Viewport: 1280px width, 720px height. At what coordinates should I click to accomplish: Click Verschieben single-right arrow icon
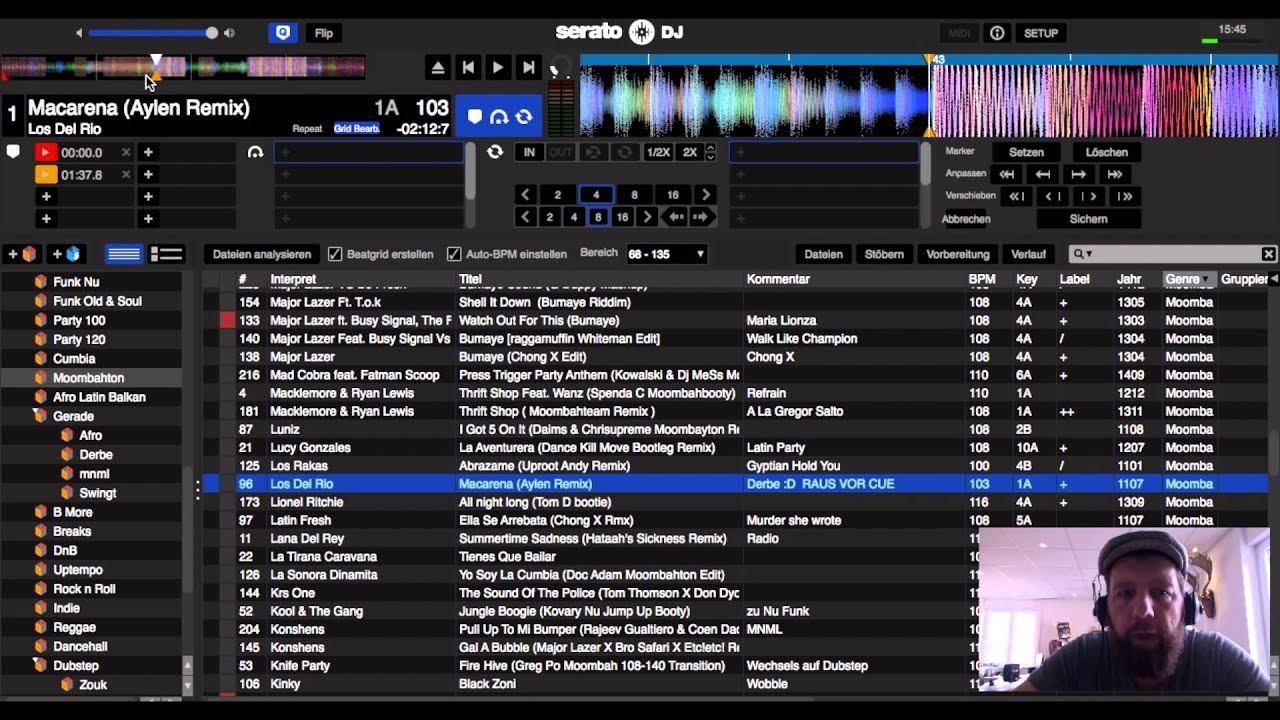pos(1088,196)
